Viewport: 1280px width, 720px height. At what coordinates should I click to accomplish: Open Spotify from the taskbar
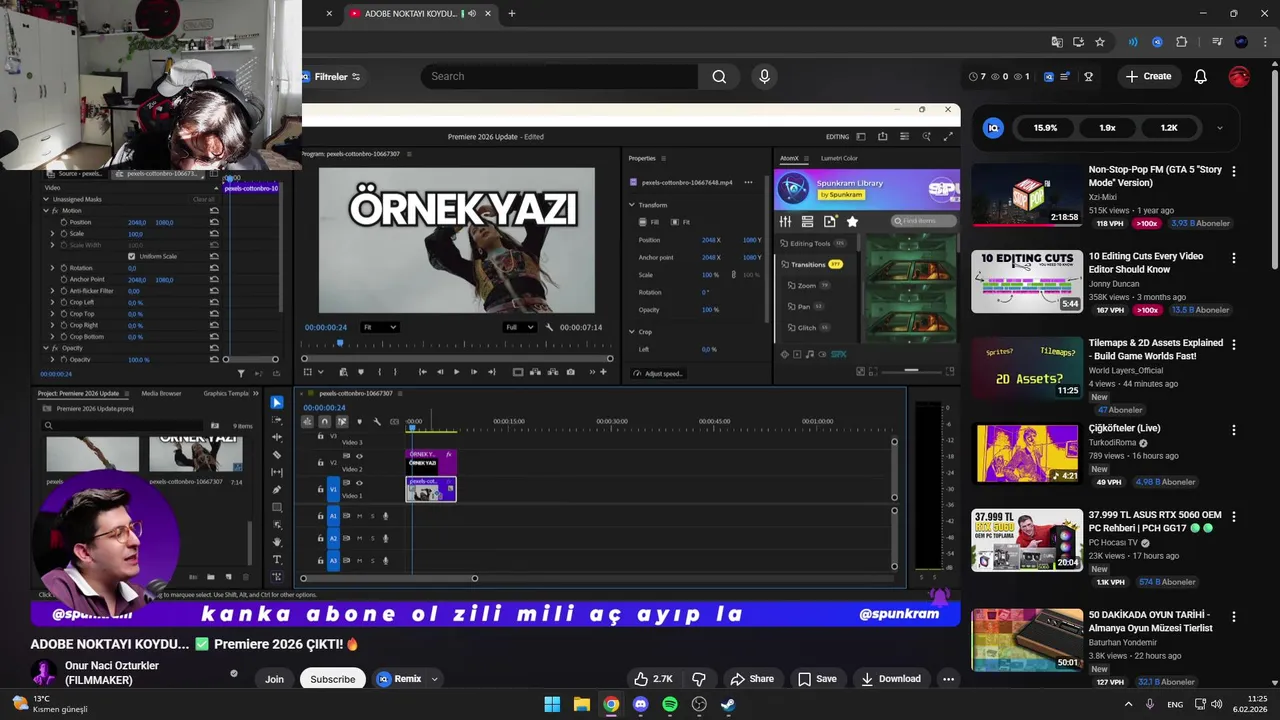click(670, 704)
